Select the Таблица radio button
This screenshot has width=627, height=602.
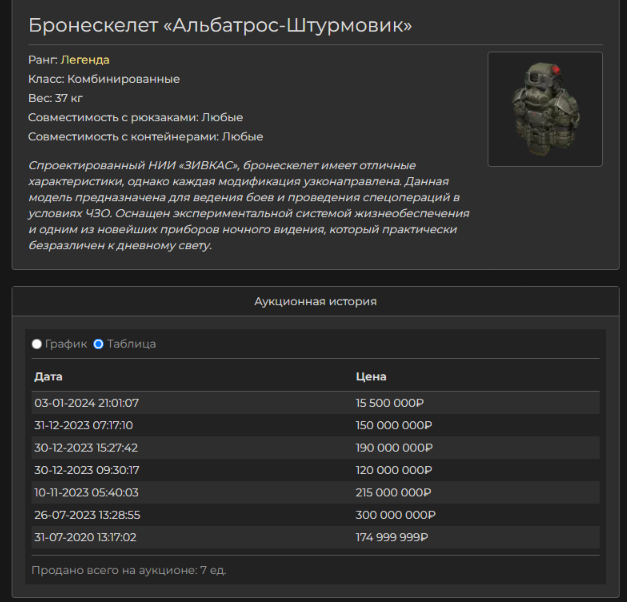point(98,344)
